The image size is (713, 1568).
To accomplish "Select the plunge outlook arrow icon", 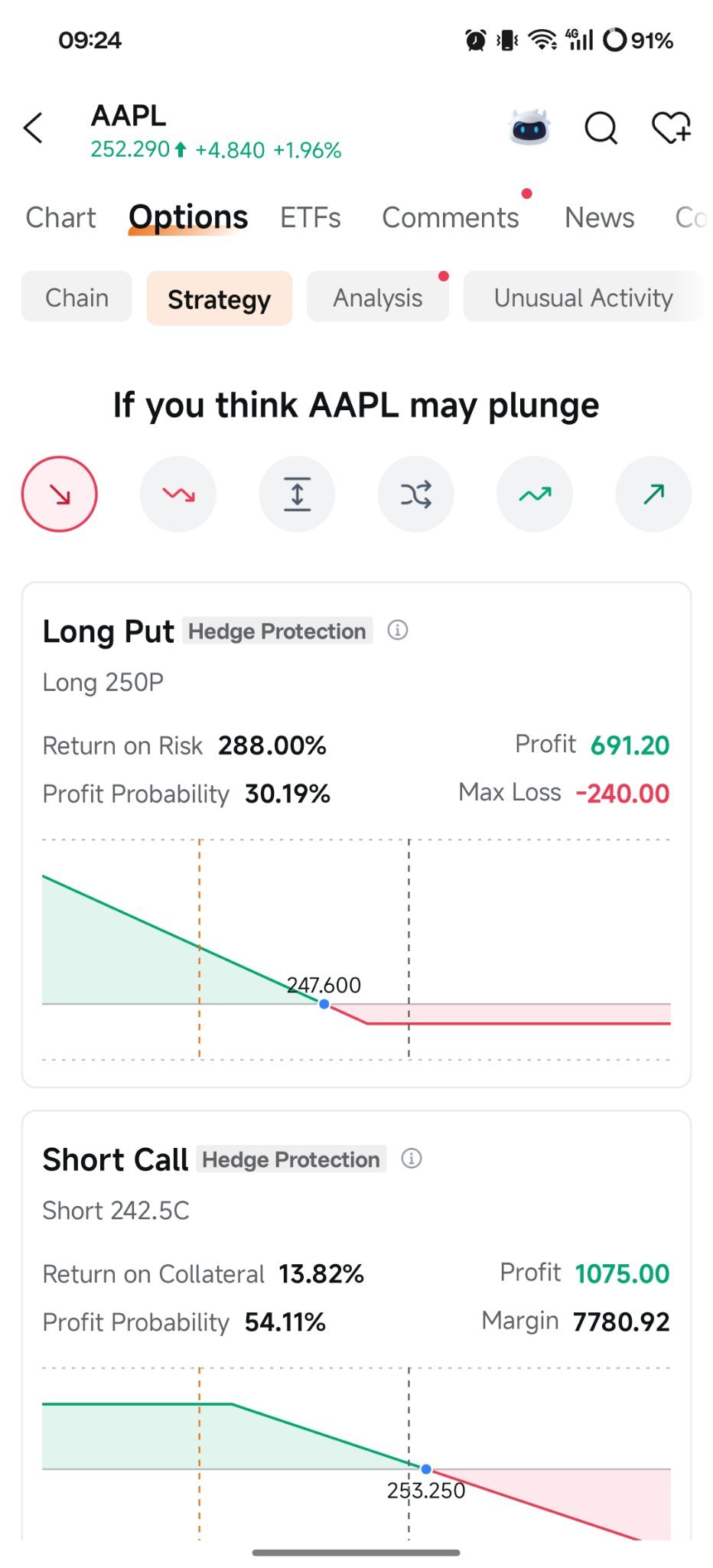I will pos(60,494).
